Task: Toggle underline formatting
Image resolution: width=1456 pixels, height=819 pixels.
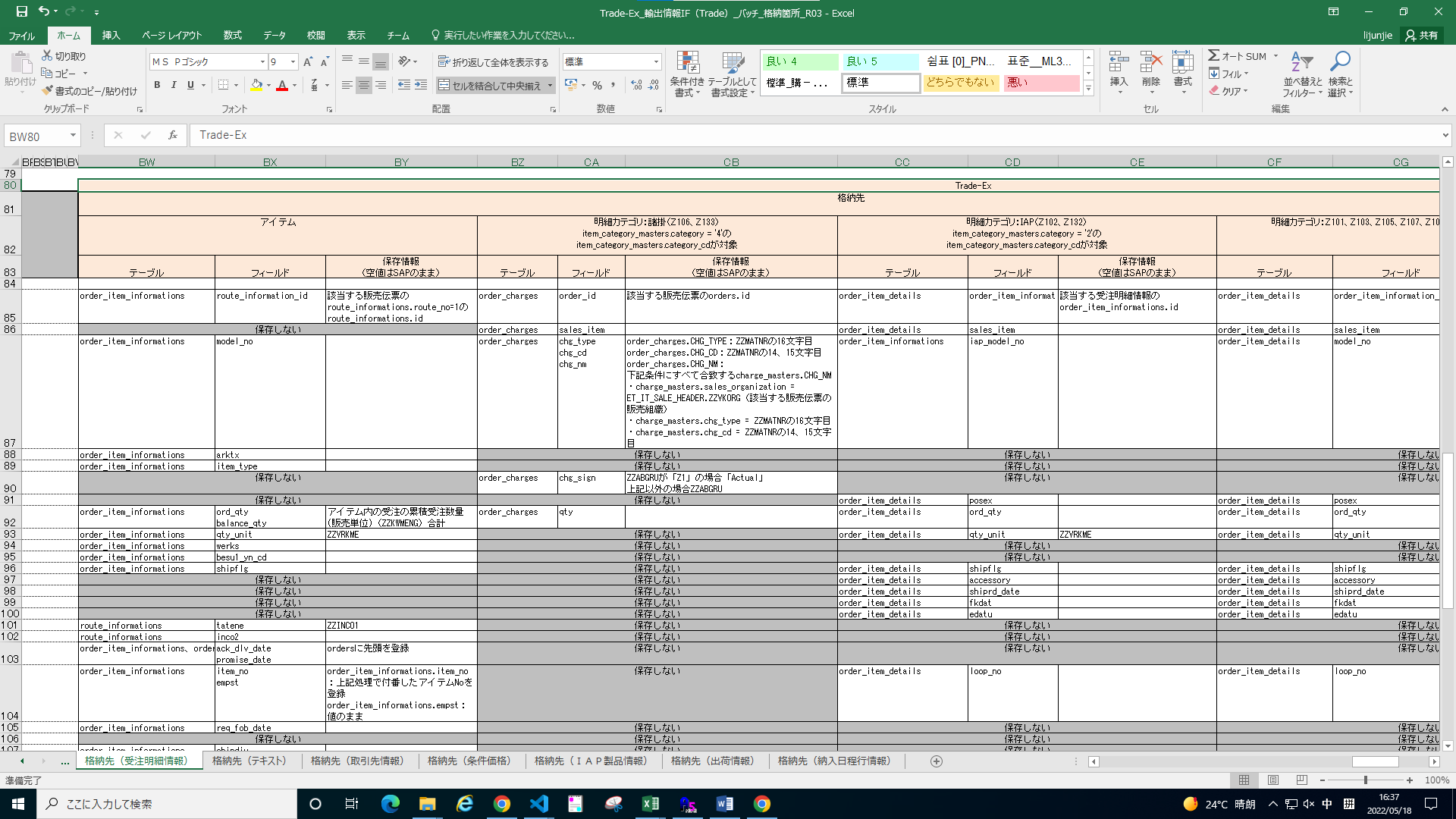Action: pyautogui.click(x=190, y=85)
